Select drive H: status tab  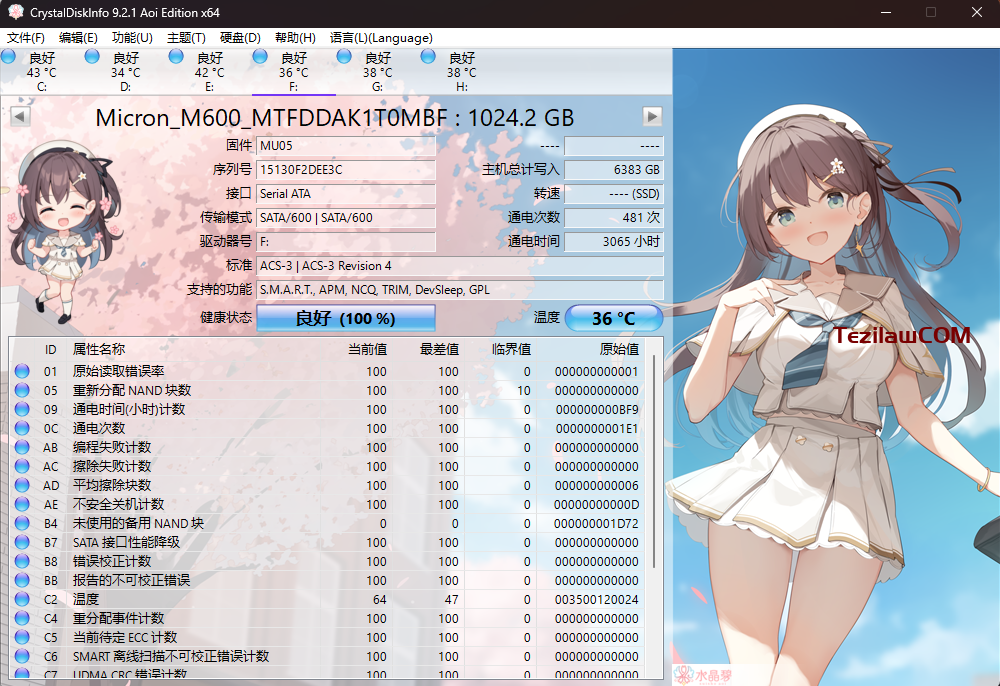click(462, 71)
